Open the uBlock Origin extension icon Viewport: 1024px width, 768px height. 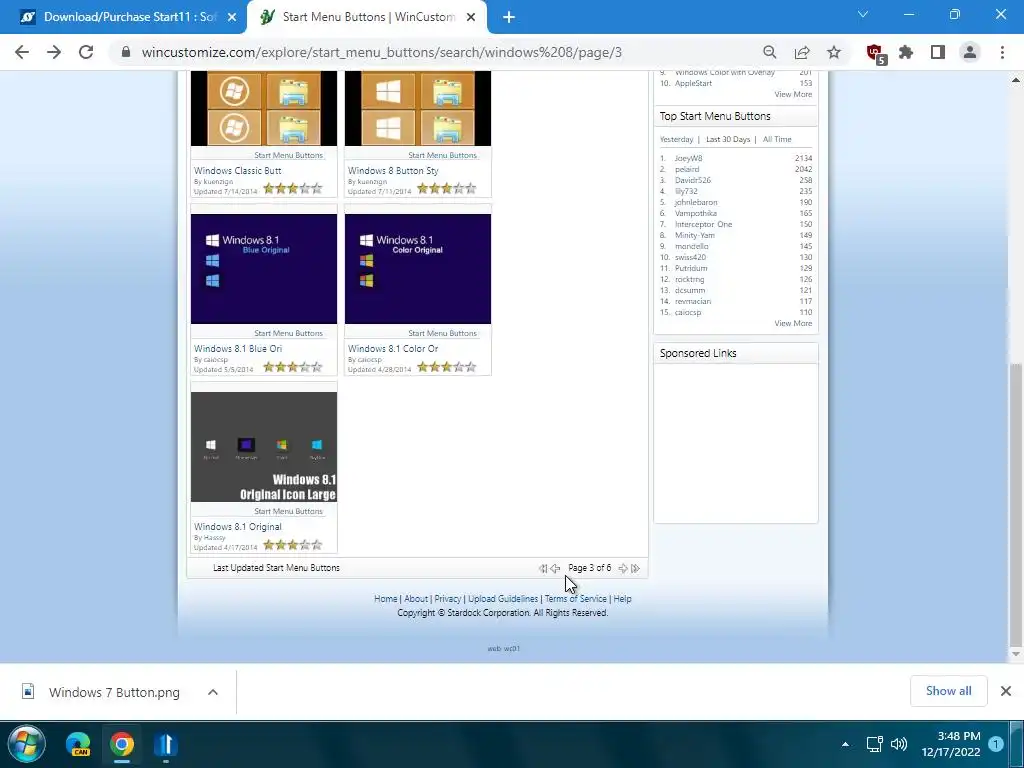pyautogui.click(x=875, y=54)
